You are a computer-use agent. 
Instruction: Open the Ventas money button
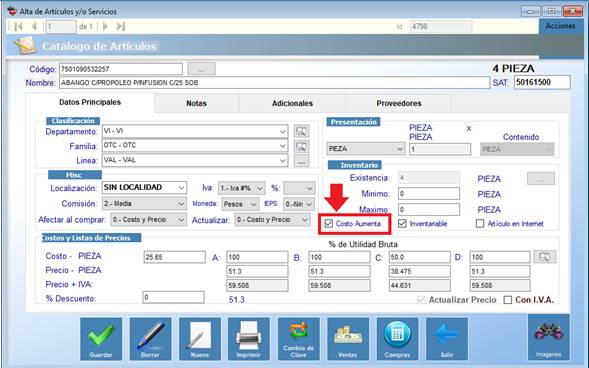click(348, 339)
